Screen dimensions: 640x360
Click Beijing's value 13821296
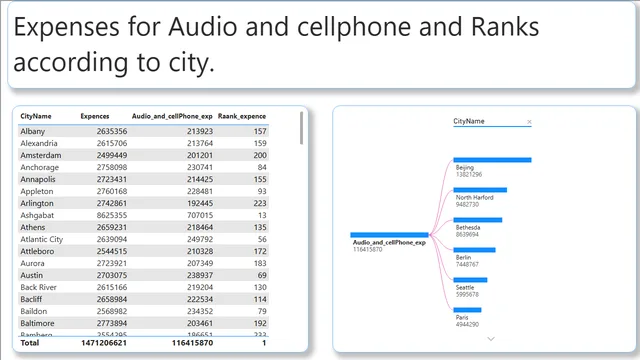(x=469, y=175)
